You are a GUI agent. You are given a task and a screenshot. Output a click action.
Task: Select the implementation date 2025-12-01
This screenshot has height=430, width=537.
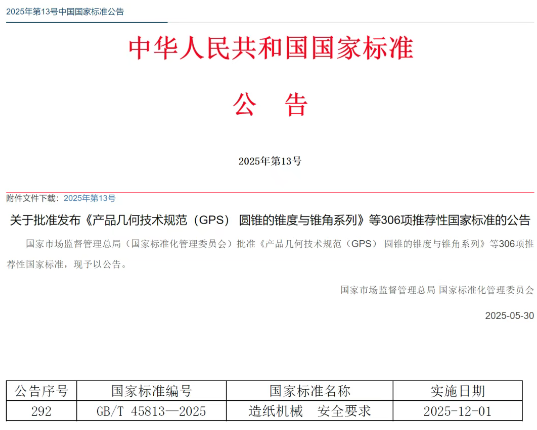pos(458,411)
